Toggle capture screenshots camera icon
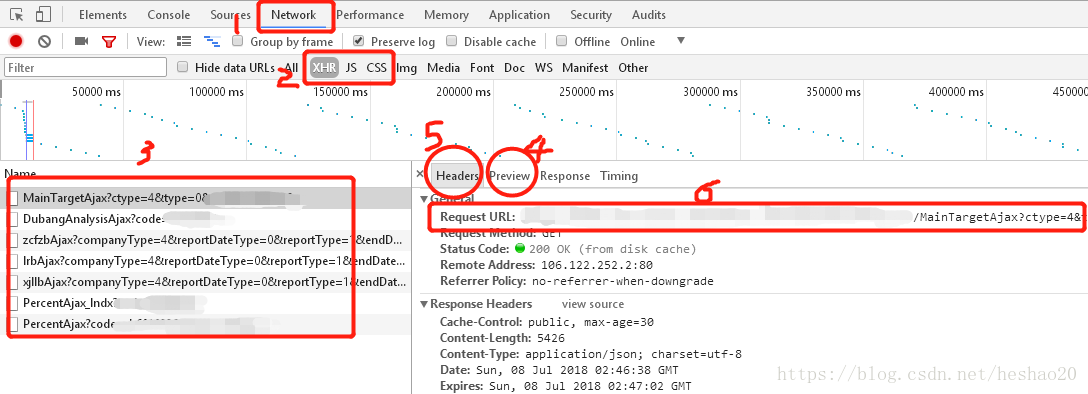The width and height of the screenshot is (1088, 394). (x=81, y=42)
